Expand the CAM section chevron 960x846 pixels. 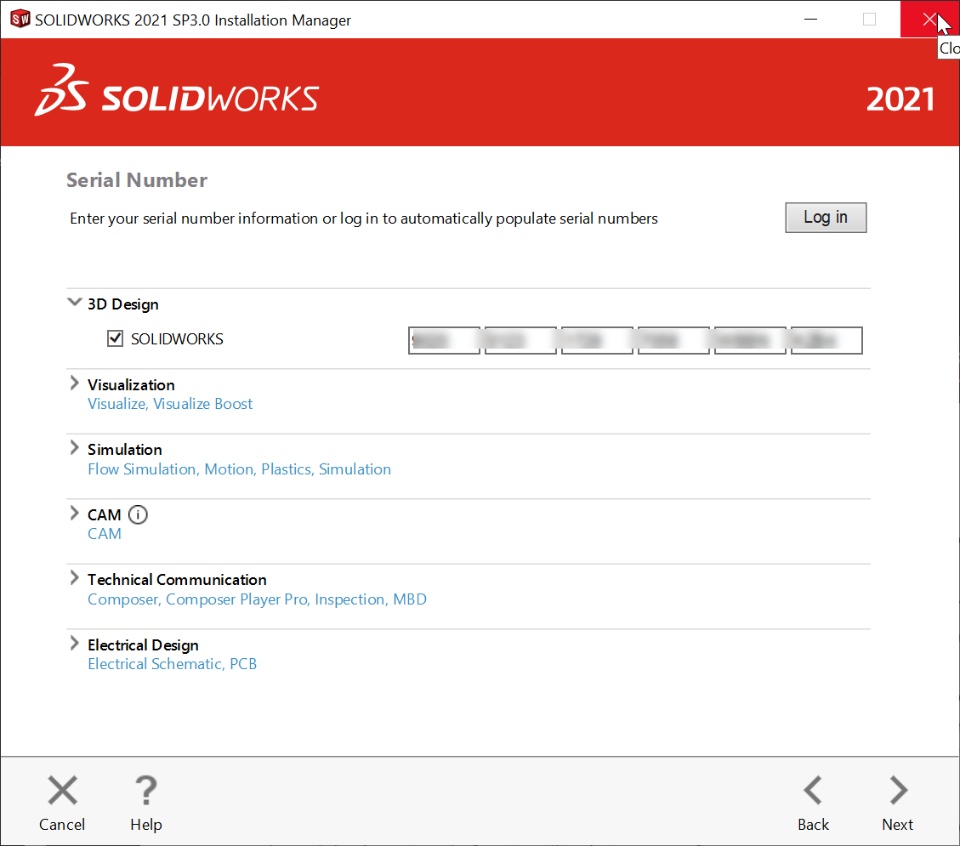coord(74,513)
